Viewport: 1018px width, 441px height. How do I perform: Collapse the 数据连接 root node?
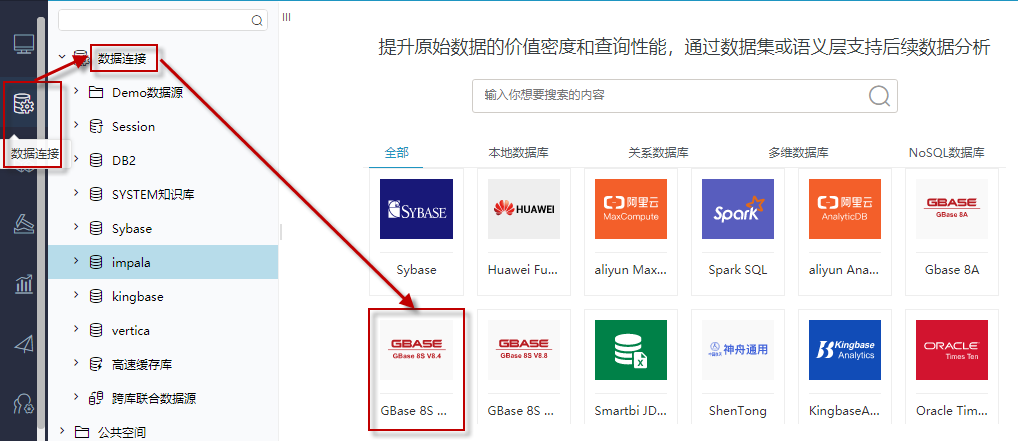coord(62,57)
